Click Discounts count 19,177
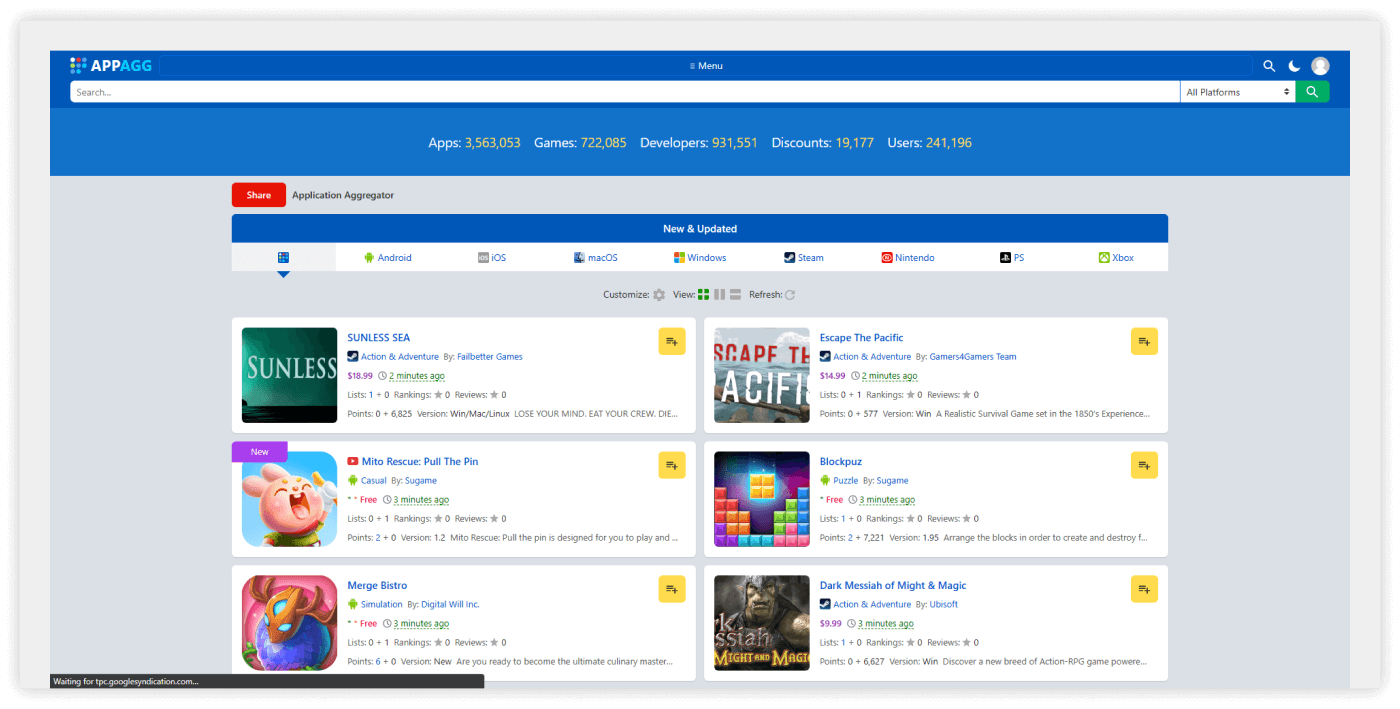Viewport: 1400px width, 709px height. [x=855, y=143]
